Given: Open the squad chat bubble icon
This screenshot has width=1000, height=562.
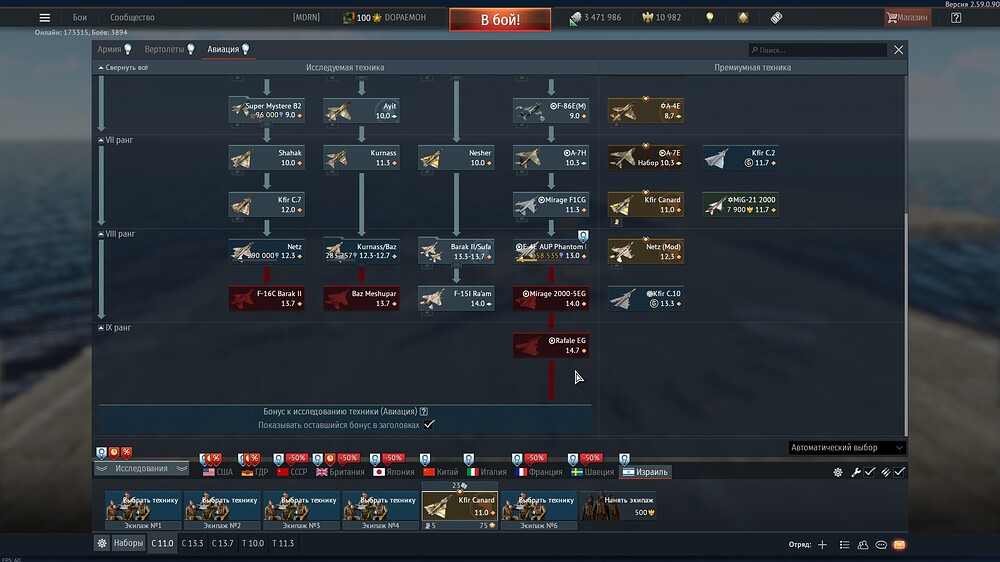Looking at the screenshot, I should 881,545.
